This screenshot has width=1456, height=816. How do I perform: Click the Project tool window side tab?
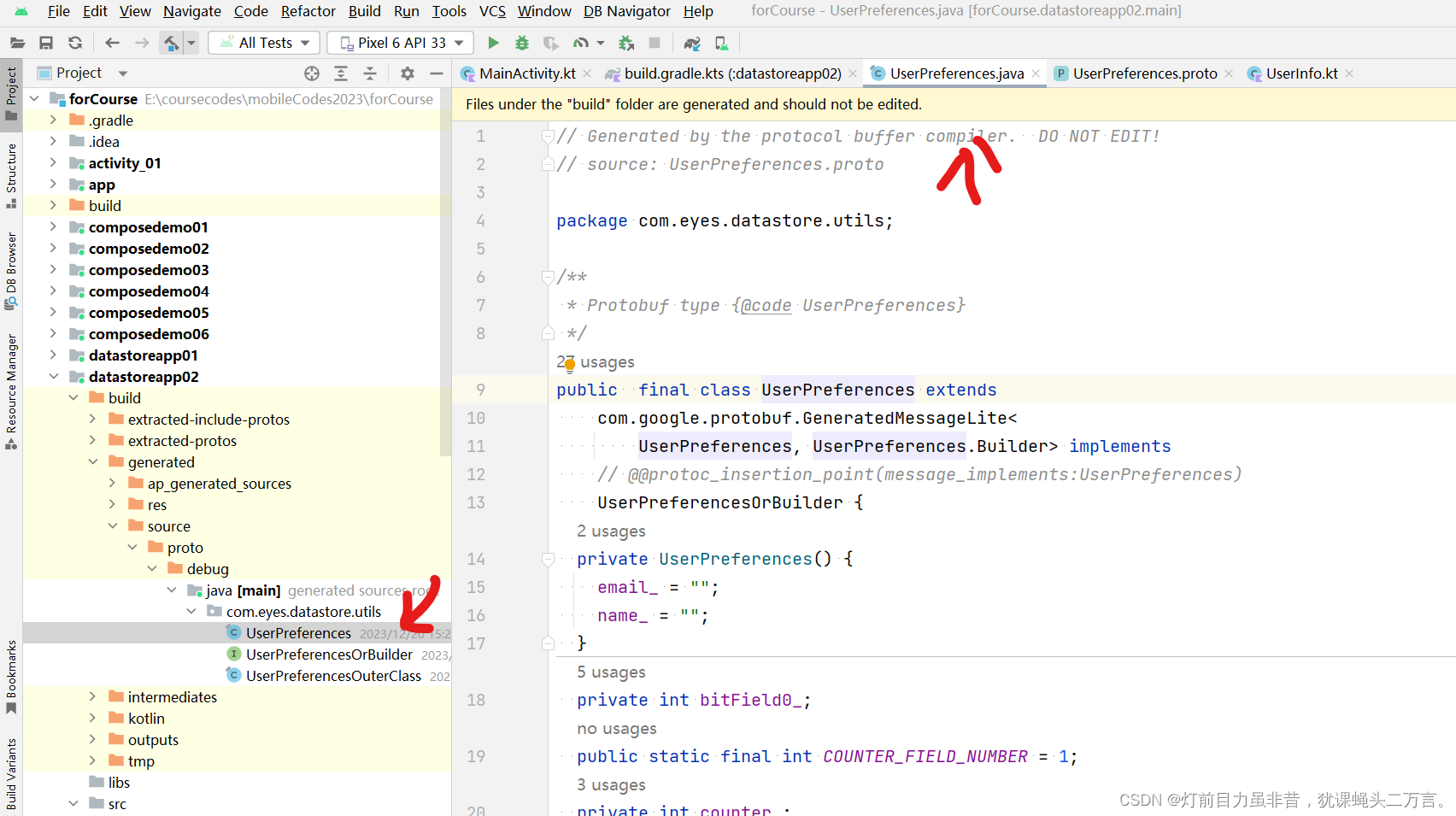[11, 94]
